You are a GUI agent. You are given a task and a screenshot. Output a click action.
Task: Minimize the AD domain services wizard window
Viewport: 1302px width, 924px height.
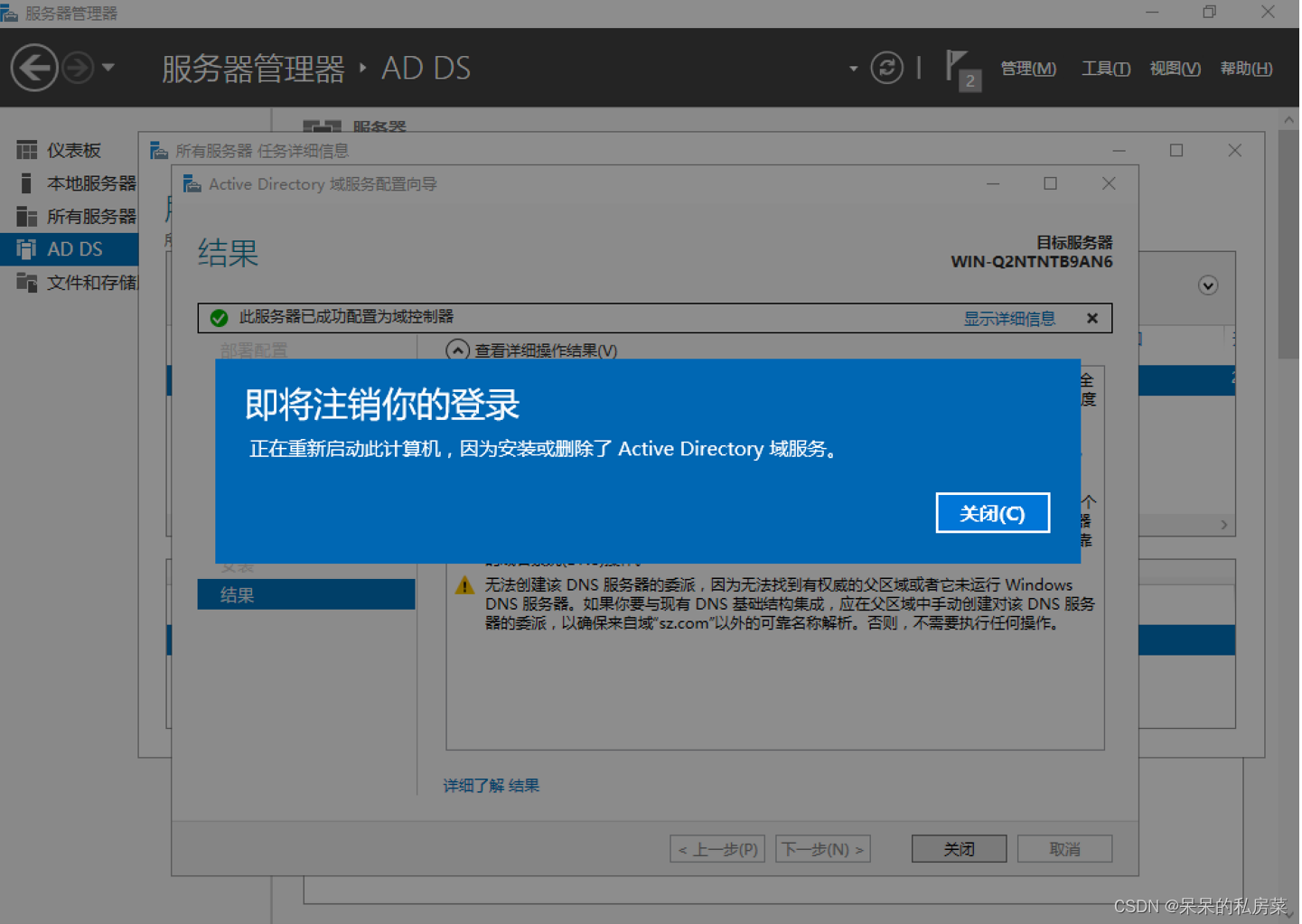click(993, 184)
